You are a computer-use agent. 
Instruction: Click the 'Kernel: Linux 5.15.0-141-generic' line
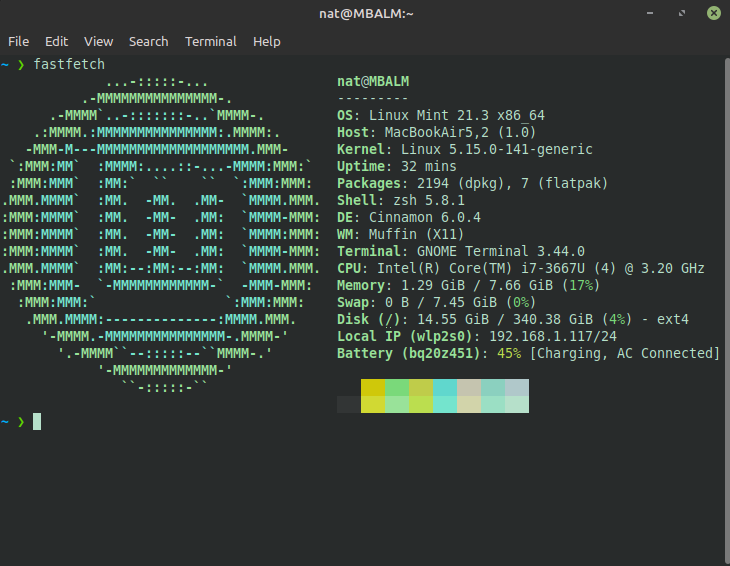point(465,149)
